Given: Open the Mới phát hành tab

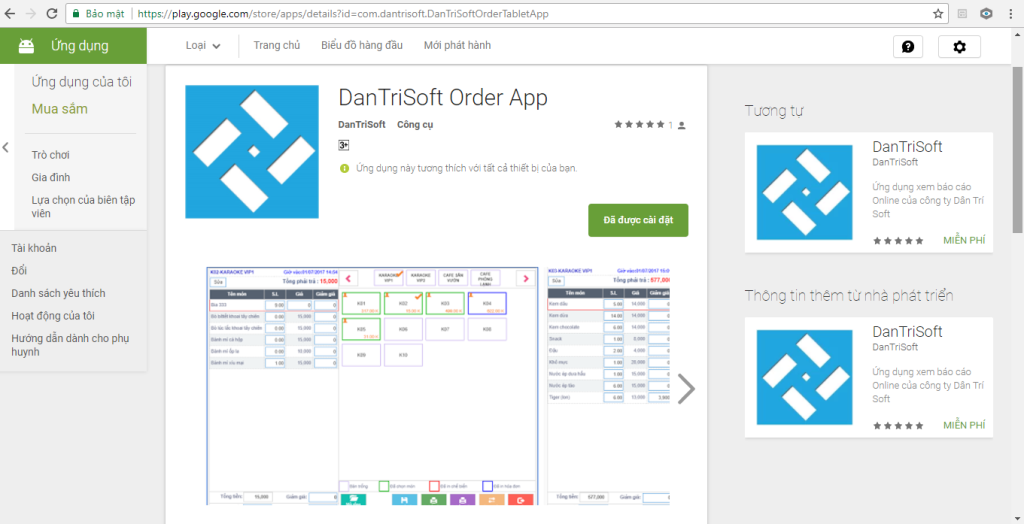Looking at the screenshot, I should click(x=457, y=45).
